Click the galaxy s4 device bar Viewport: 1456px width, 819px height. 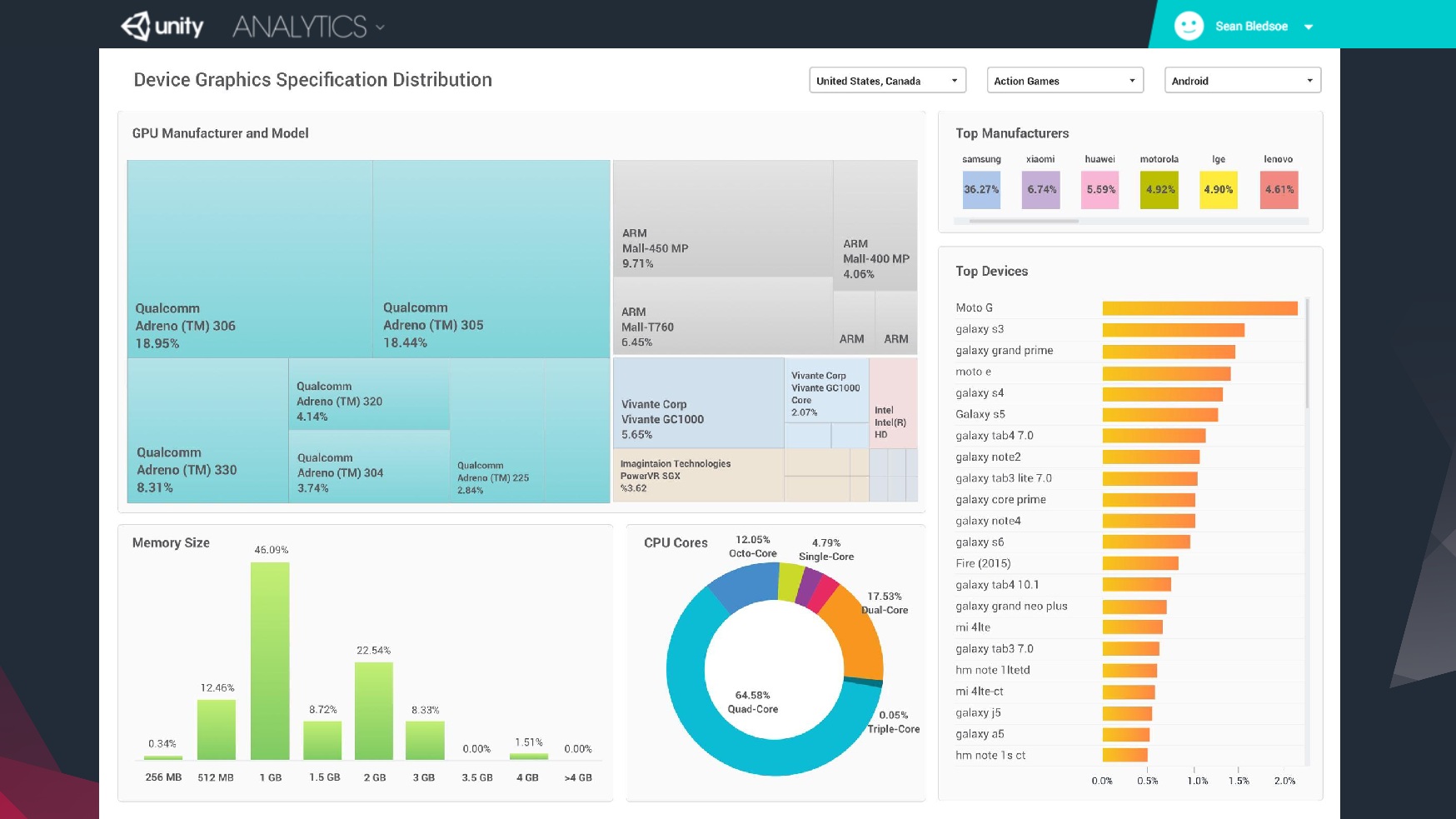pos(1163,394)
